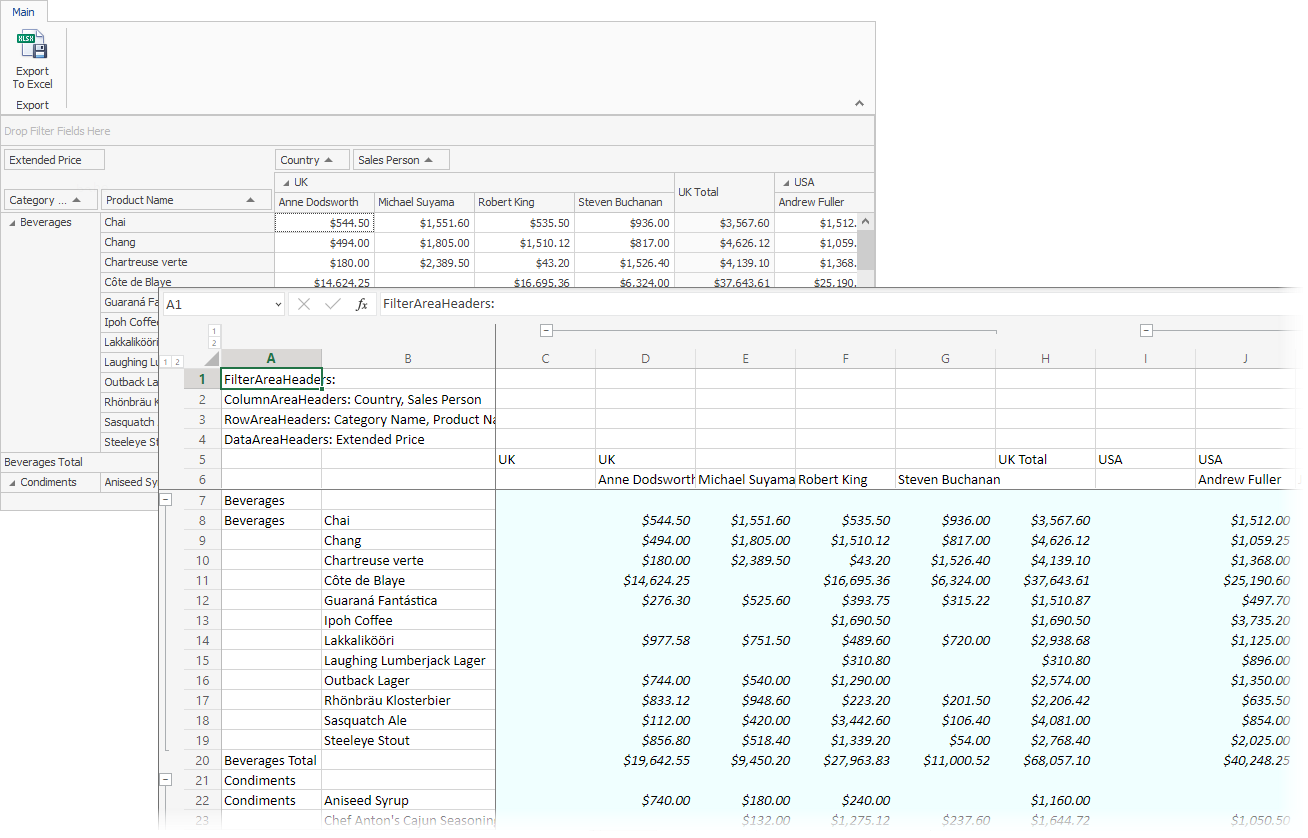The image size is (1308, 838).
Task: Collapse the ribbon with the chevron arrow
Action: coord(860,103)
